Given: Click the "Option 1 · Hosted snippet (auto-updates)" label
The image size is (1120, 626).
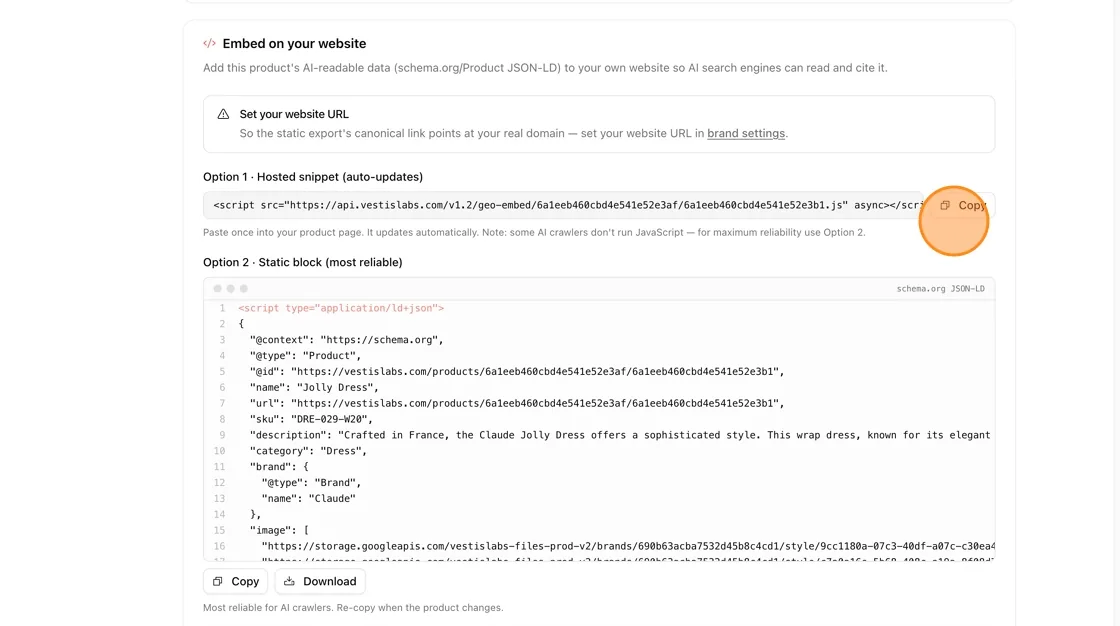Looking at the screenshot, I should (313, 177).
